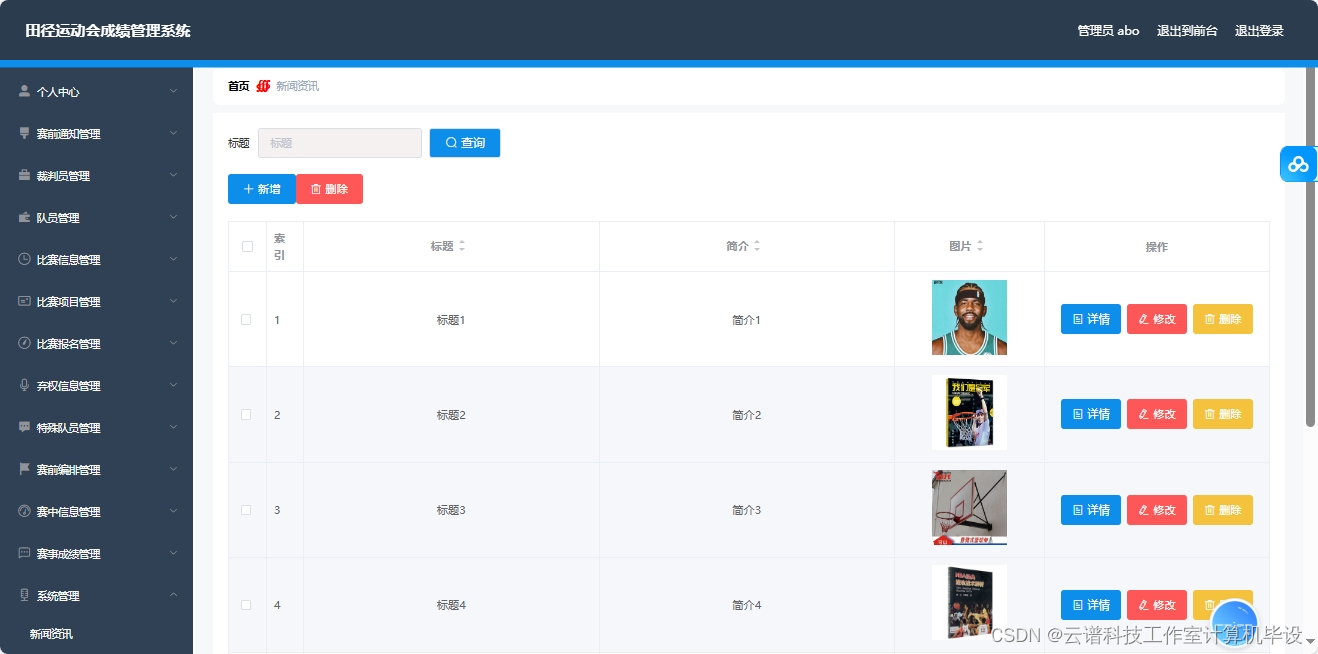The height and width of the screenshot is (654, 1318).
Task: Check the checkbox for row 标题3
Action: pos(247,509)
